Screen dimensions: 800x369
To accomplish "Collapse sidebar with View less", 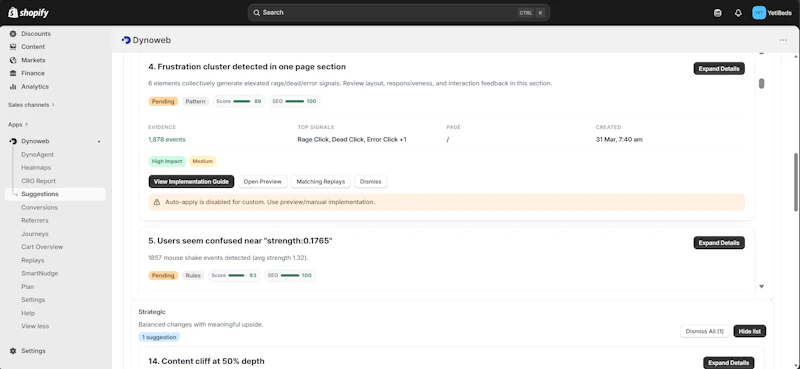I will point(35,326).
